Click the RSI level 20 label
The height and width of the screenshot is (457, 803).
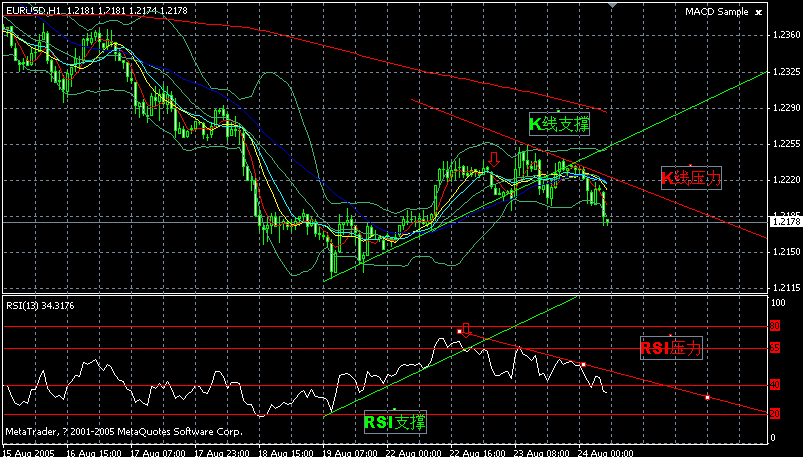(x=775, y=414)
